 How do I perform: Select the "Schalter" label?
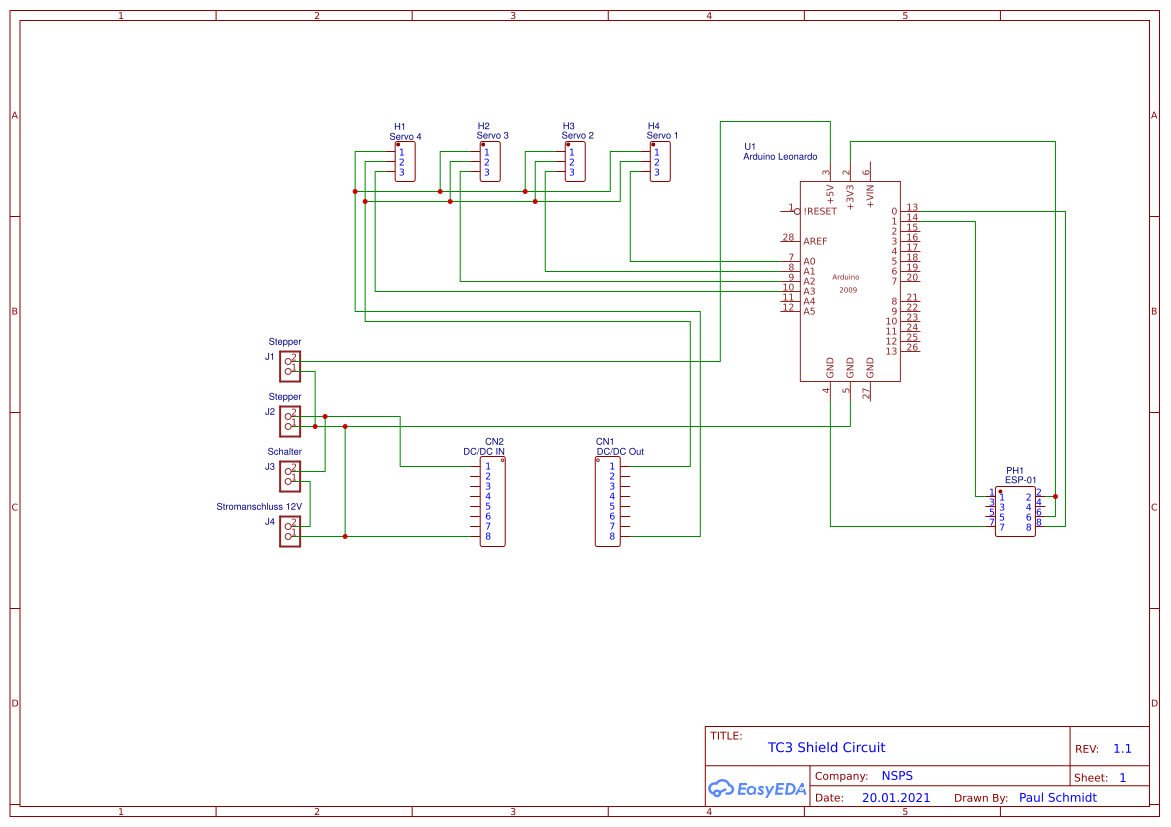coord(285,452)
